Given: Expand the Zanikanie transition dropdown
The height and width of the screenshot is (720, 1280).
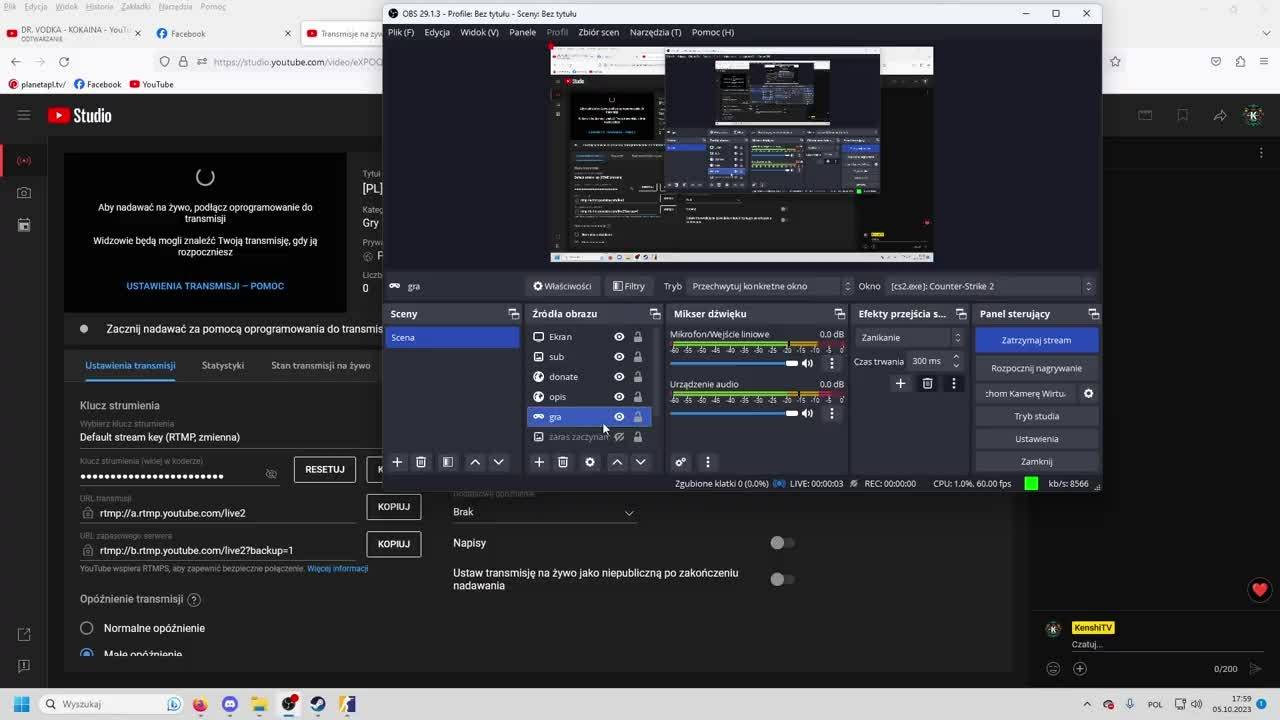Looking at the screenshot, I should tap(910, 337).
